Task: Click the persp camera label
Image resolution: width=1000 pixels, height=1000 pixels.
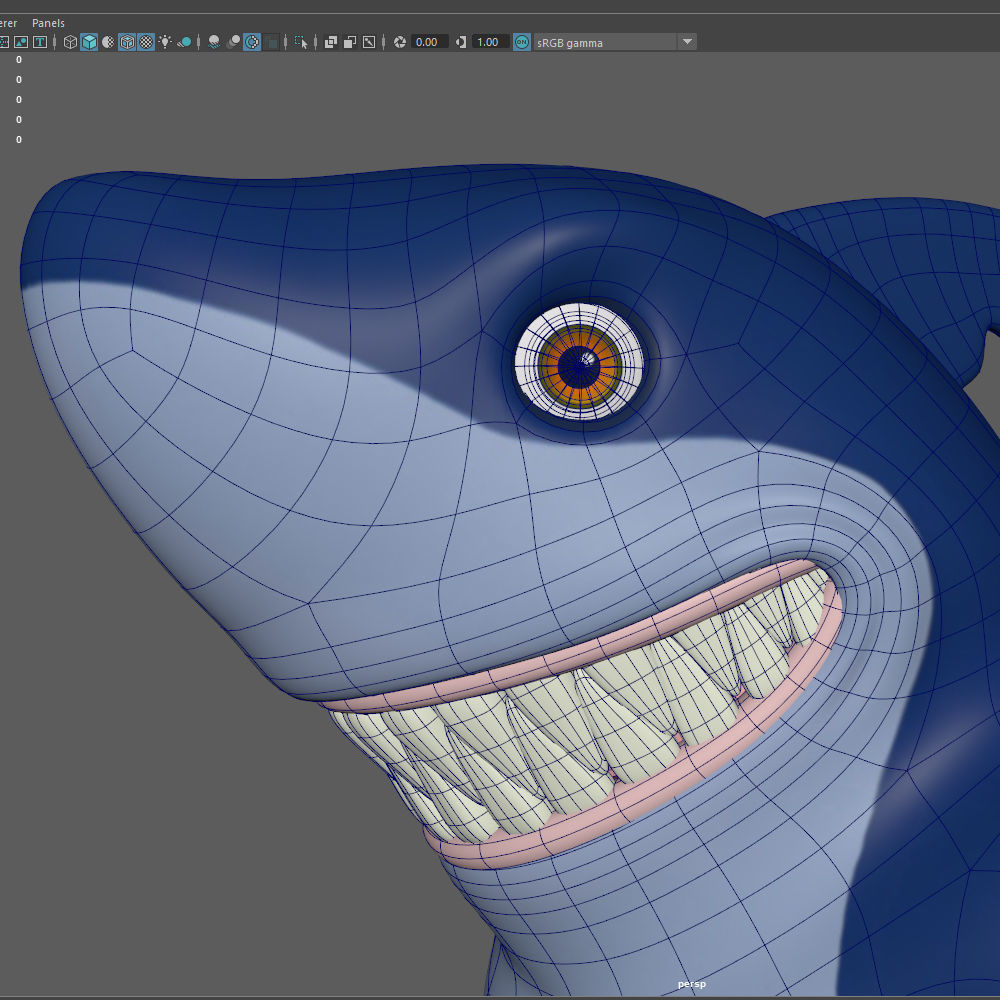Action: [691, 984]
